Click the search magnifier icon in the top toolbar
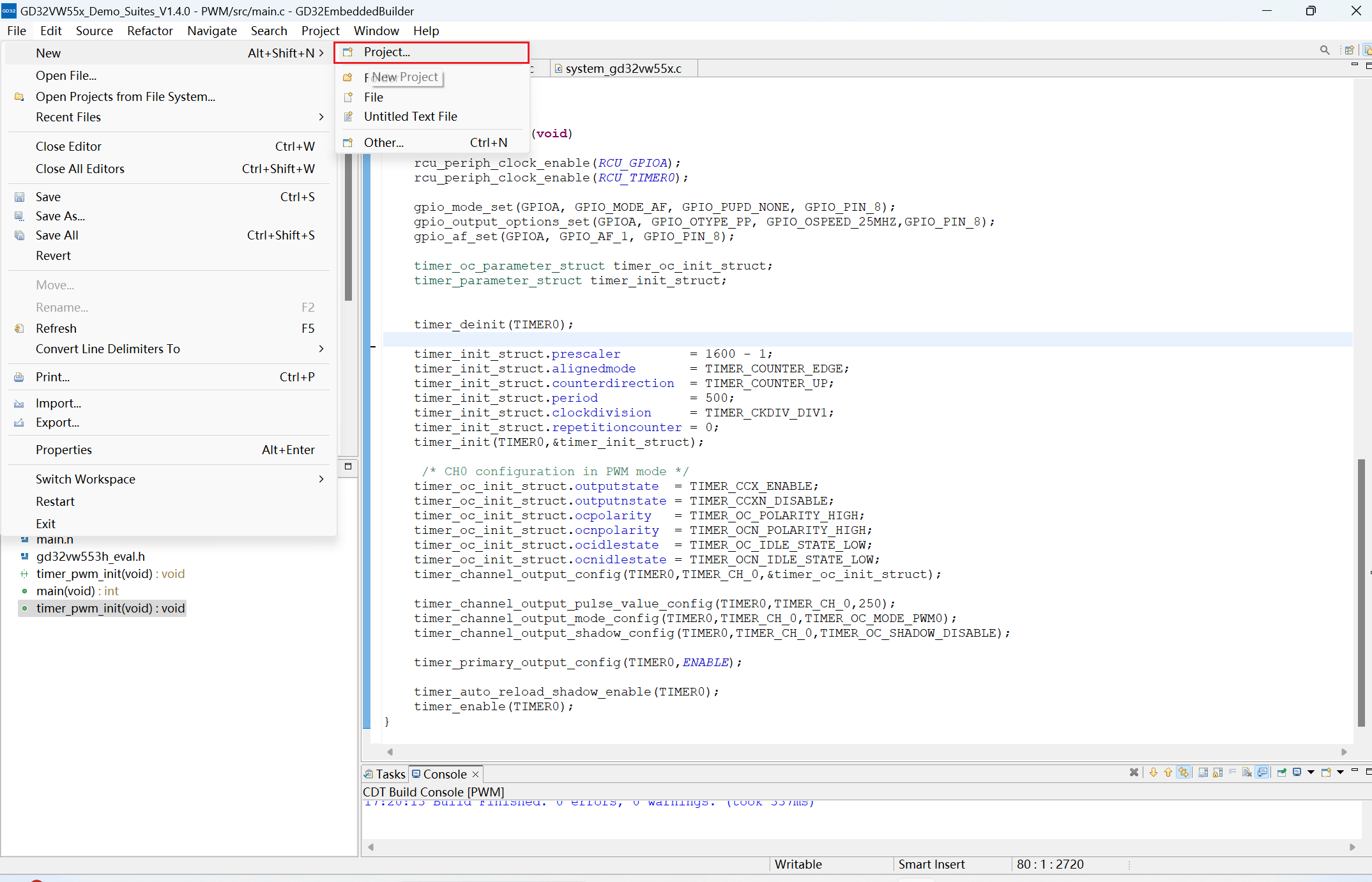Viewport: 1372px width, 882px height. 1325,50
